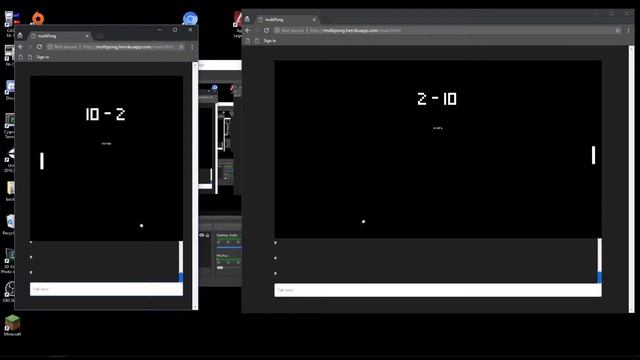The width and height of the screenshot is (640, 360).
Task: Click the second bookmarks bar page icon in right window
Action: click(257, 41)
